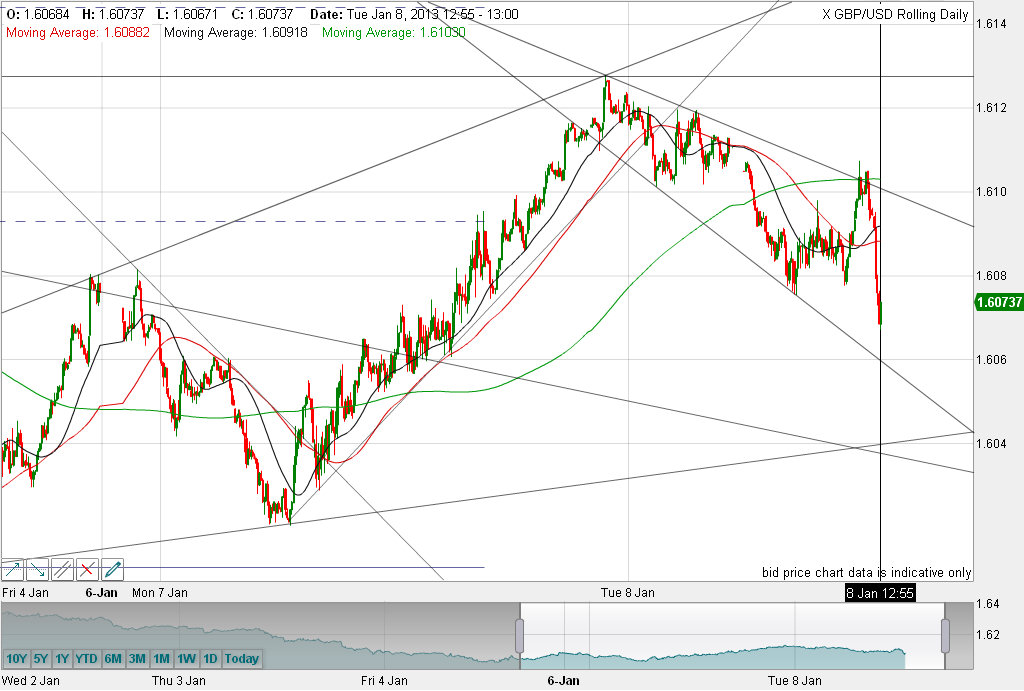Switch range to YTD
The image size is (1024, 691).
pyautogui.click(x=86, y=658)
